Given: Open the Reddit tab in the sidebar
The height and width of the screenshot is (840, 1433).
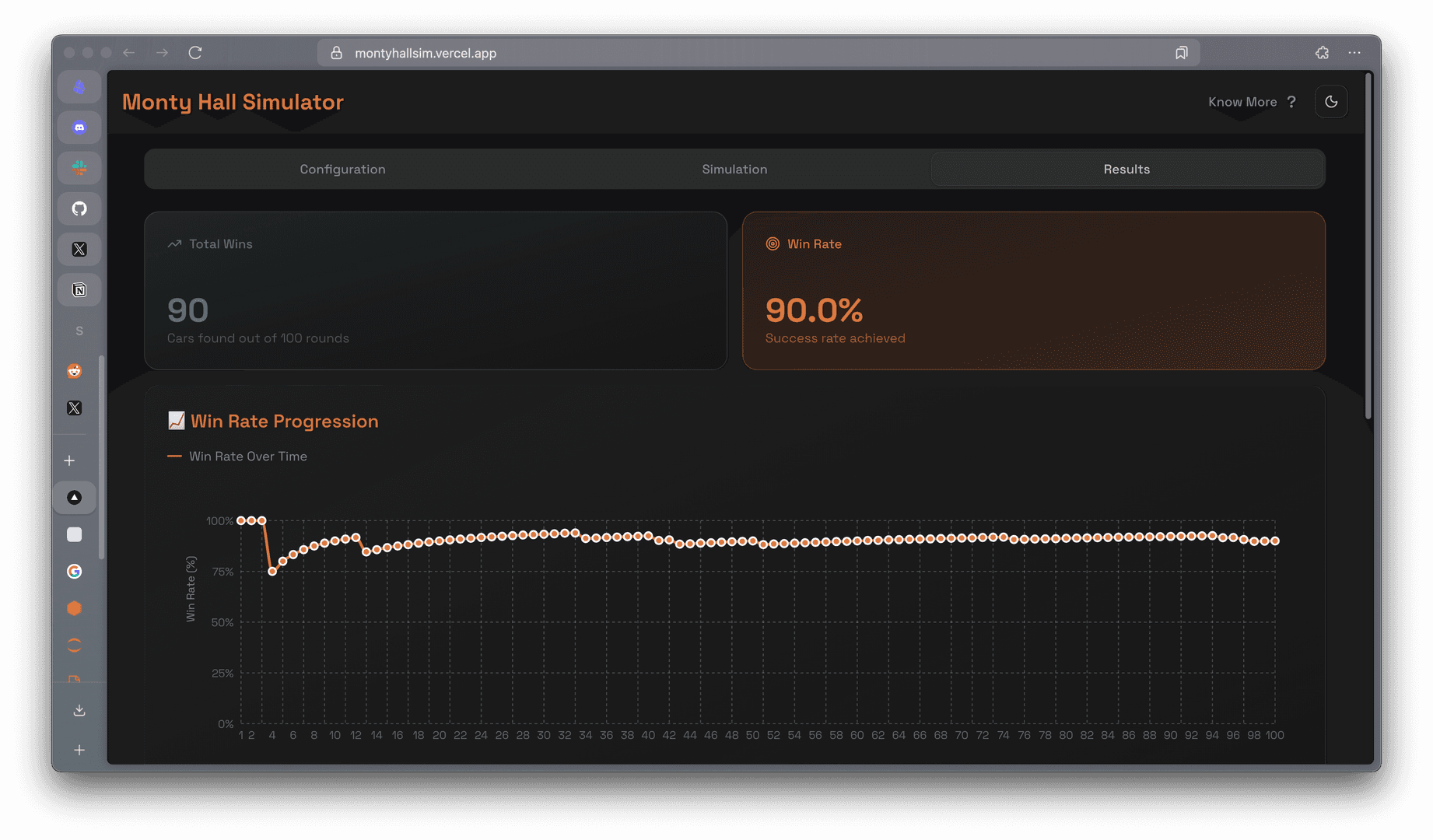Looking at the screenshot, I should 75,371.
